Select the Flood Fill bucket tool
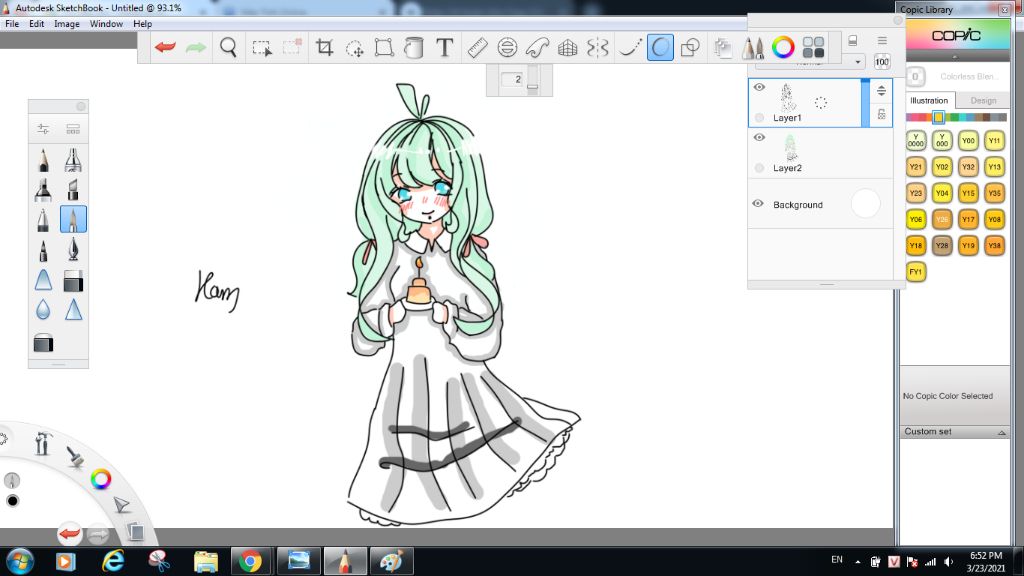This screenshot has height=576, width=1024. pos(414,48)
